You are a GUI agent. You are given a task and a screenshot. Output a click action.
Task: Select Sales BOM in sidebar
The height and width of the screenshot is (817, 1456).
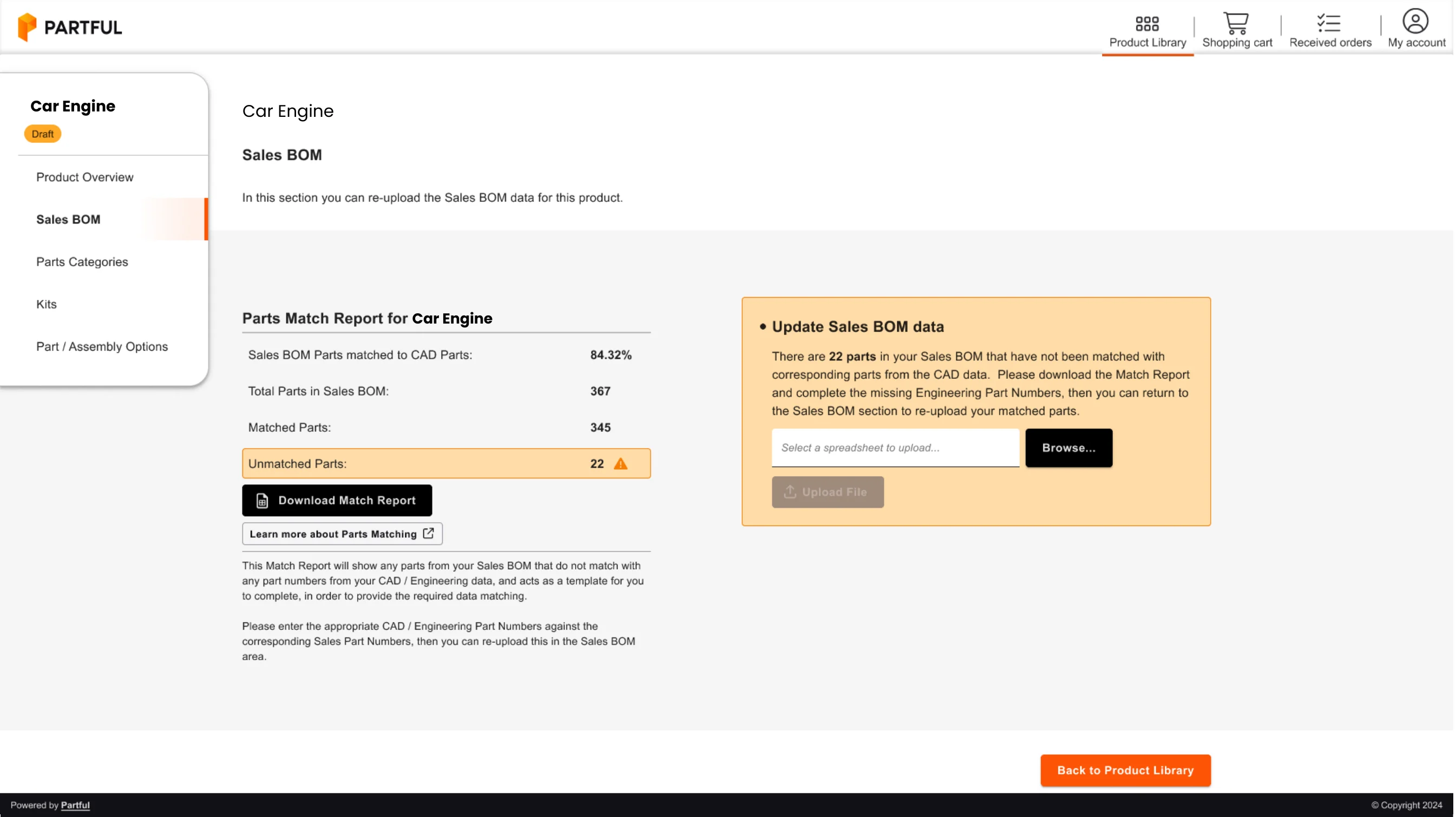click(68, 220)
